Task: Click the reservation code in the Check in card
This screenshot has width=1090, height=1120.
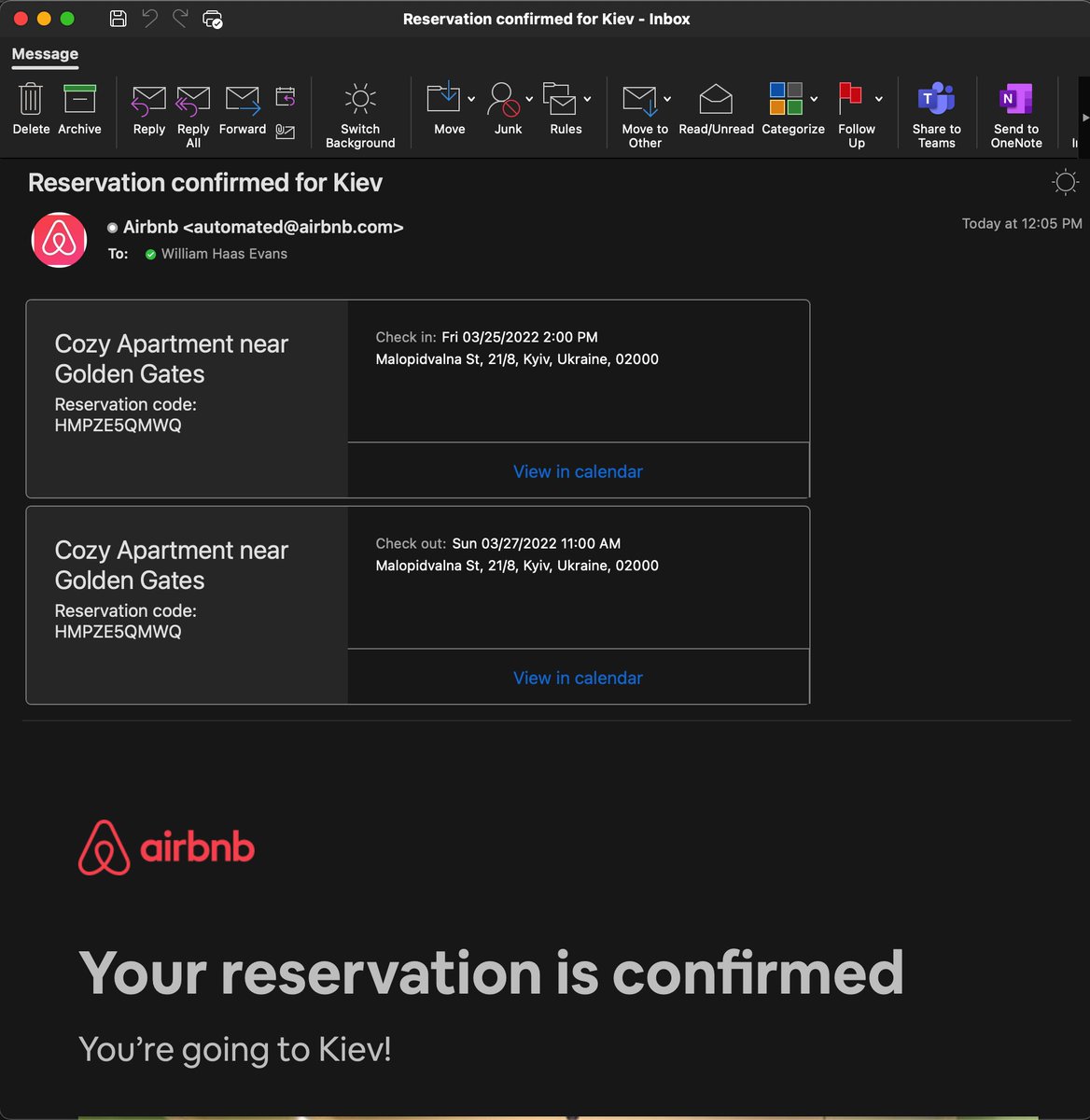Action: click(119, 426)
